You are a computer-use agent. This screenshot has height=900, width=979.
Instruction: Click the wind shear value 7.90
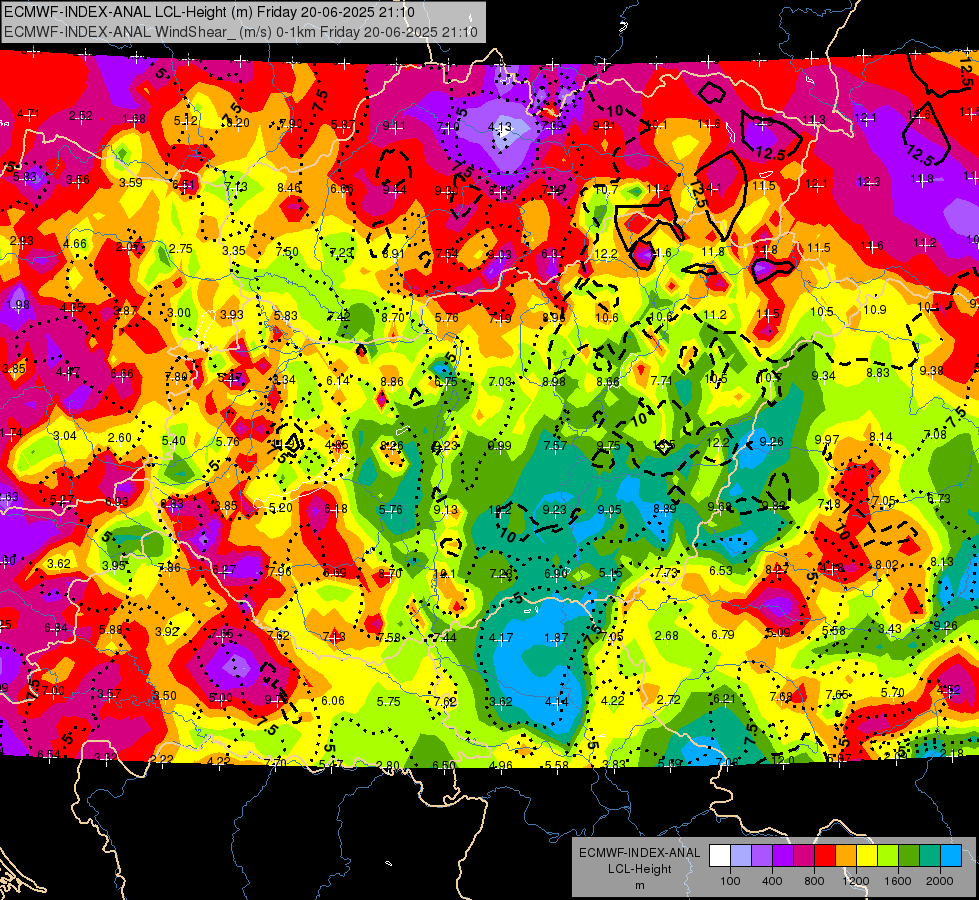pos(291,124)
